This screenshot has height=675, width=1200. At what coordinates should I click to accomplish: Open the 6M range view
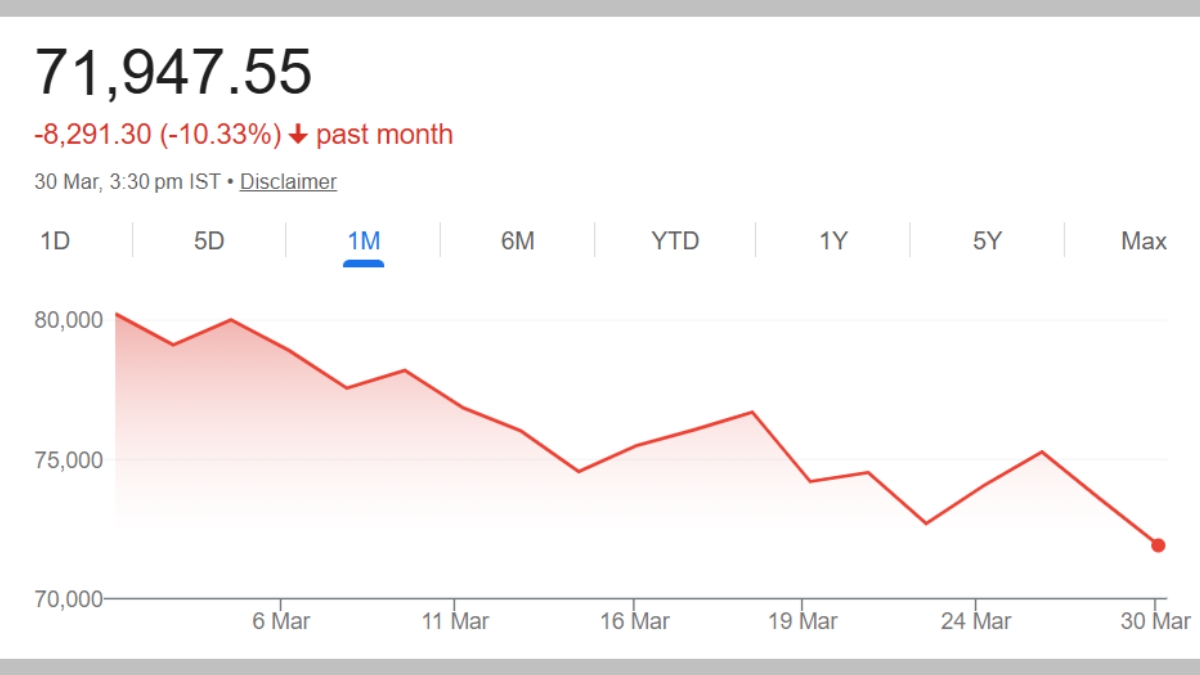[x=517, y=241]
